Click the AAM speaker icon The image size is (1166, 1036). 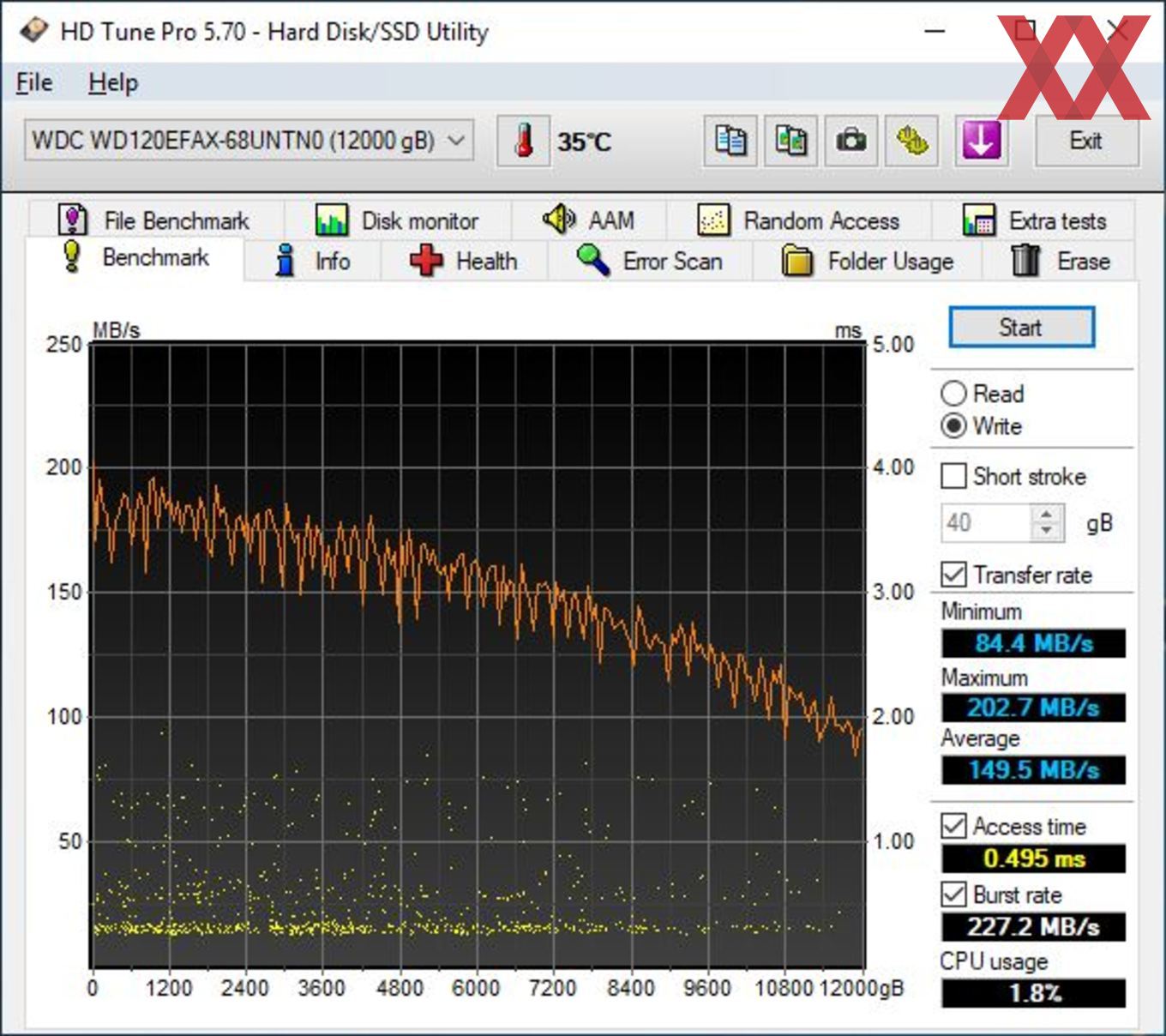pyautogui.click(x=559, y=220)
